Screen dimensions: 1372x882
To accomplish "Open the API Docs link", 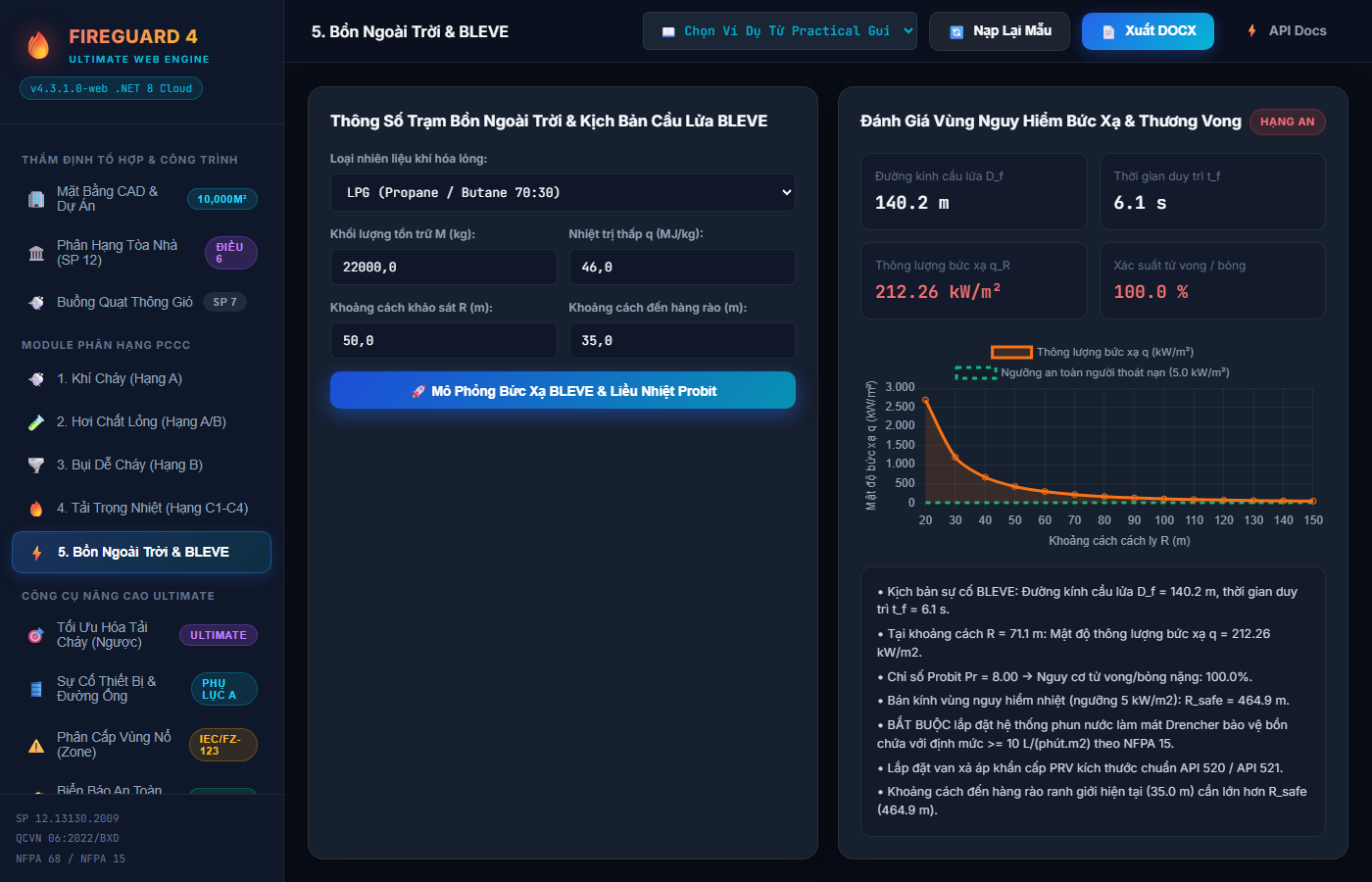I will [1286, 31].
